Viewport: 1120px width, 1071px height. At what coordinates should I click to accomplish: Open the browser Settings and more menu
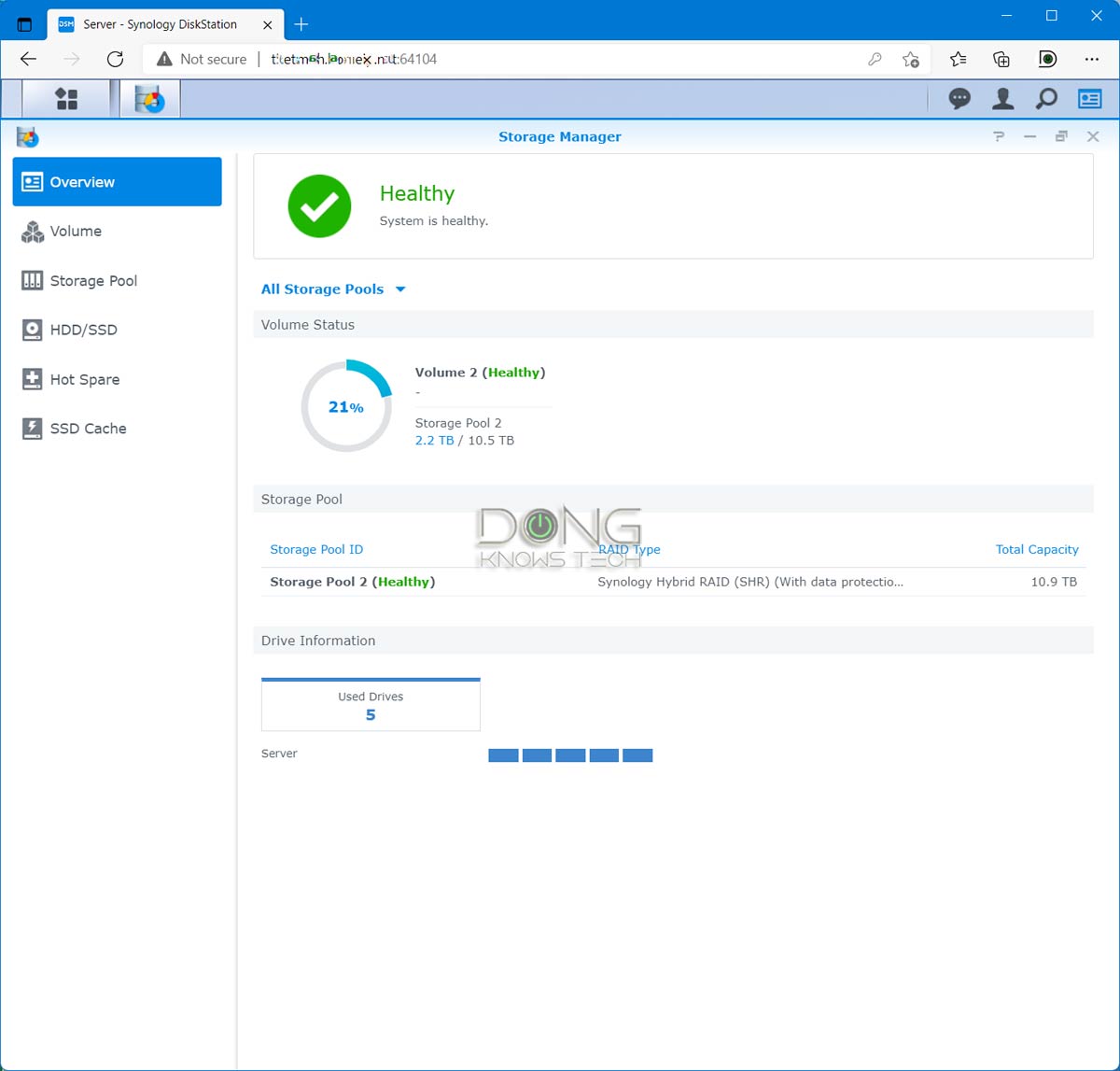(1092, 59)
